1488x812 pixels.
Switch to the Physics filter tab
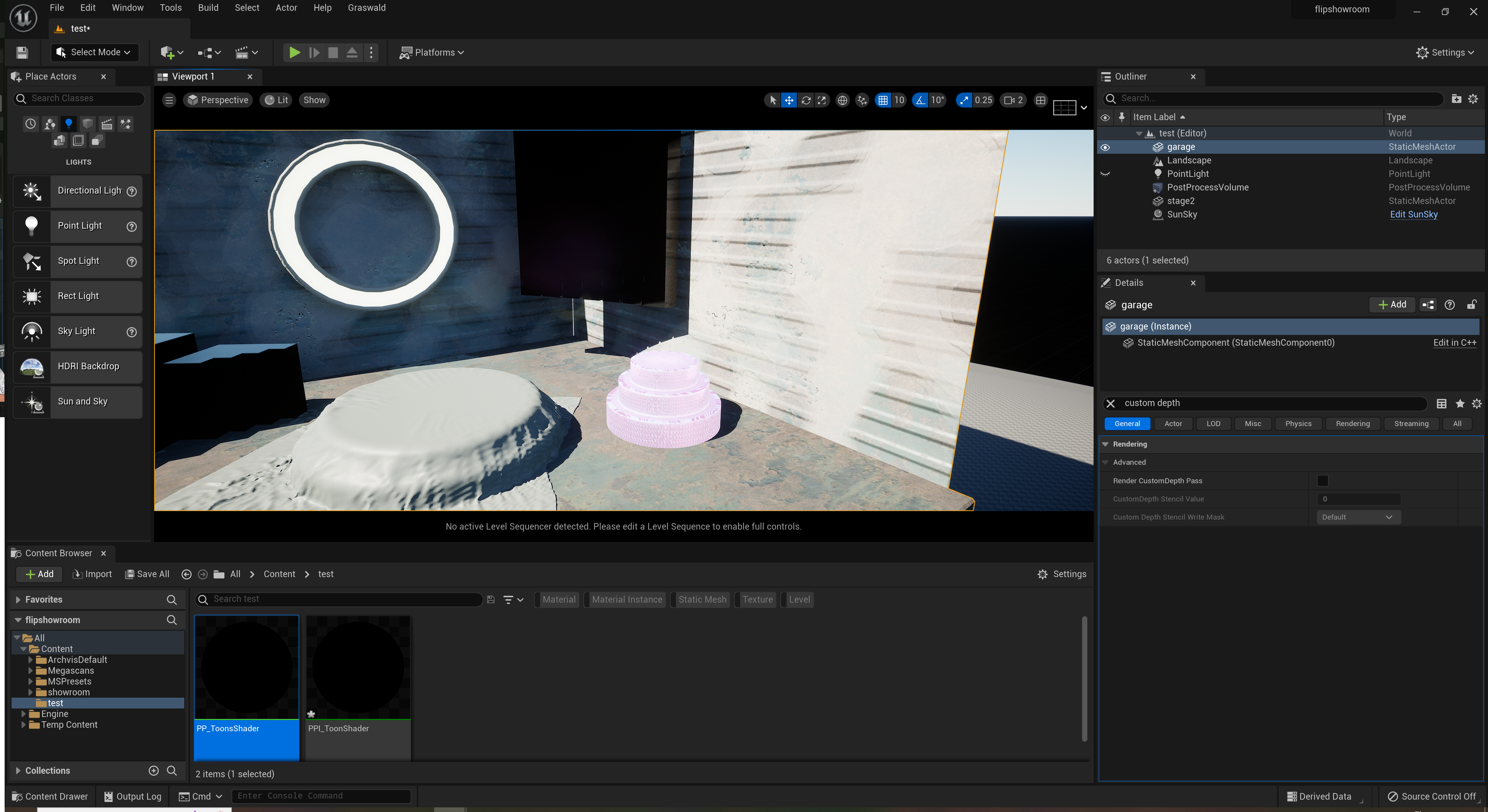(x=1298, y=423)
